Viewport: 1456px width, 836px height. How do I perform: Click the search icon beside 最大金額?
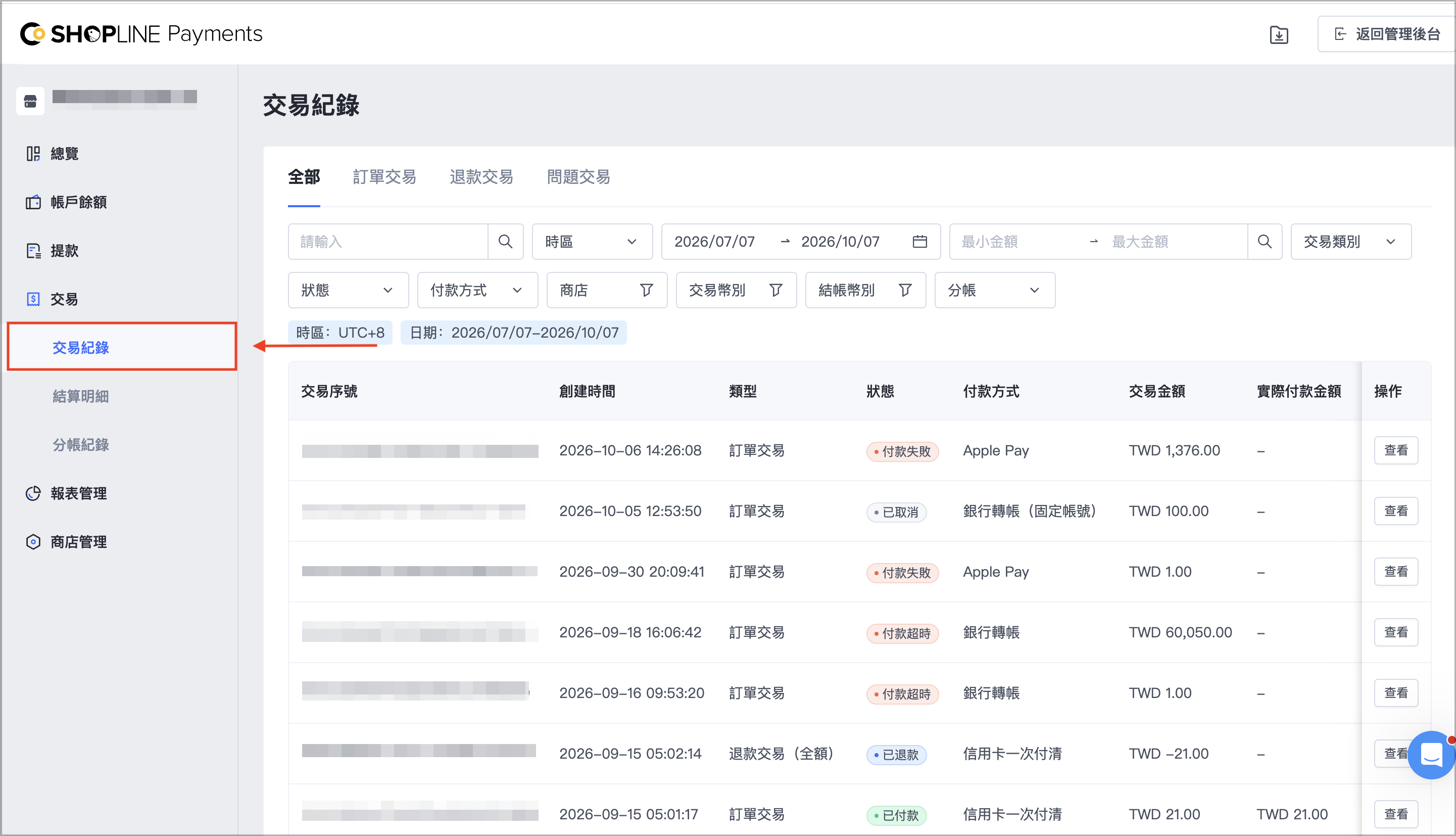[x=1265, y=242]
